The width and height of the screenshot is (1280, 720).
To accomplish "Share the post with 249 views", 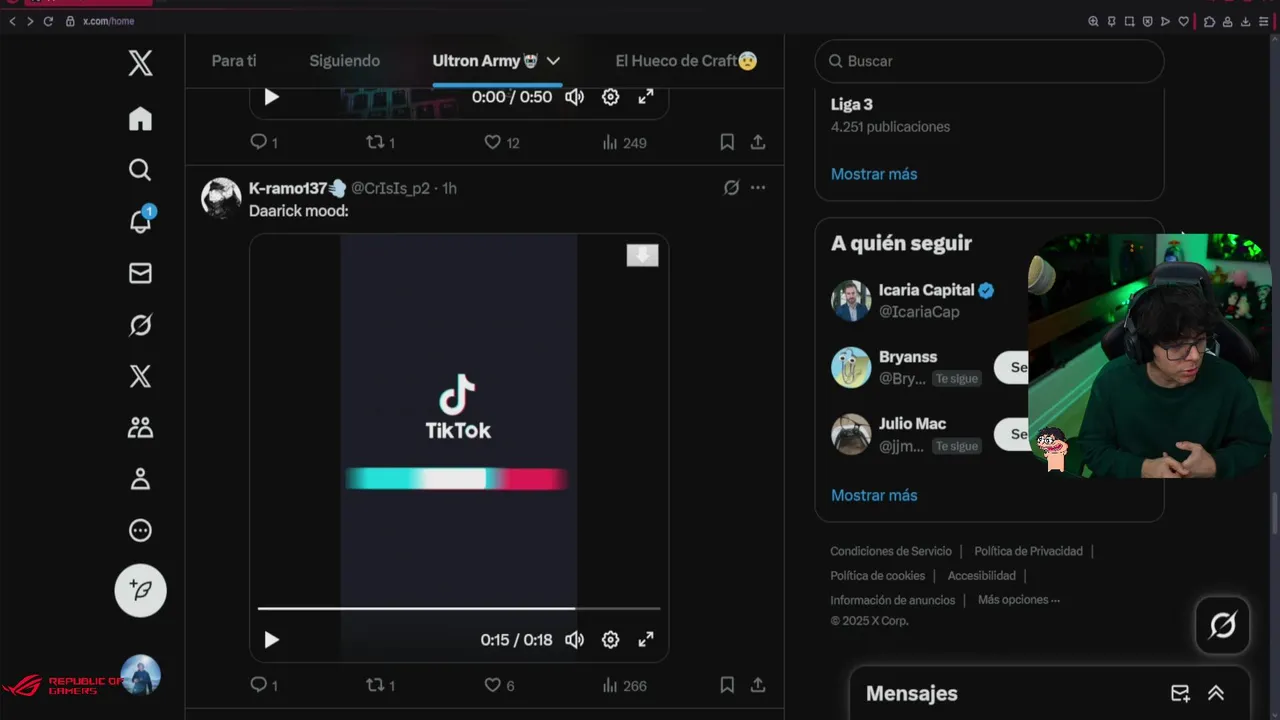I will 758,142.
